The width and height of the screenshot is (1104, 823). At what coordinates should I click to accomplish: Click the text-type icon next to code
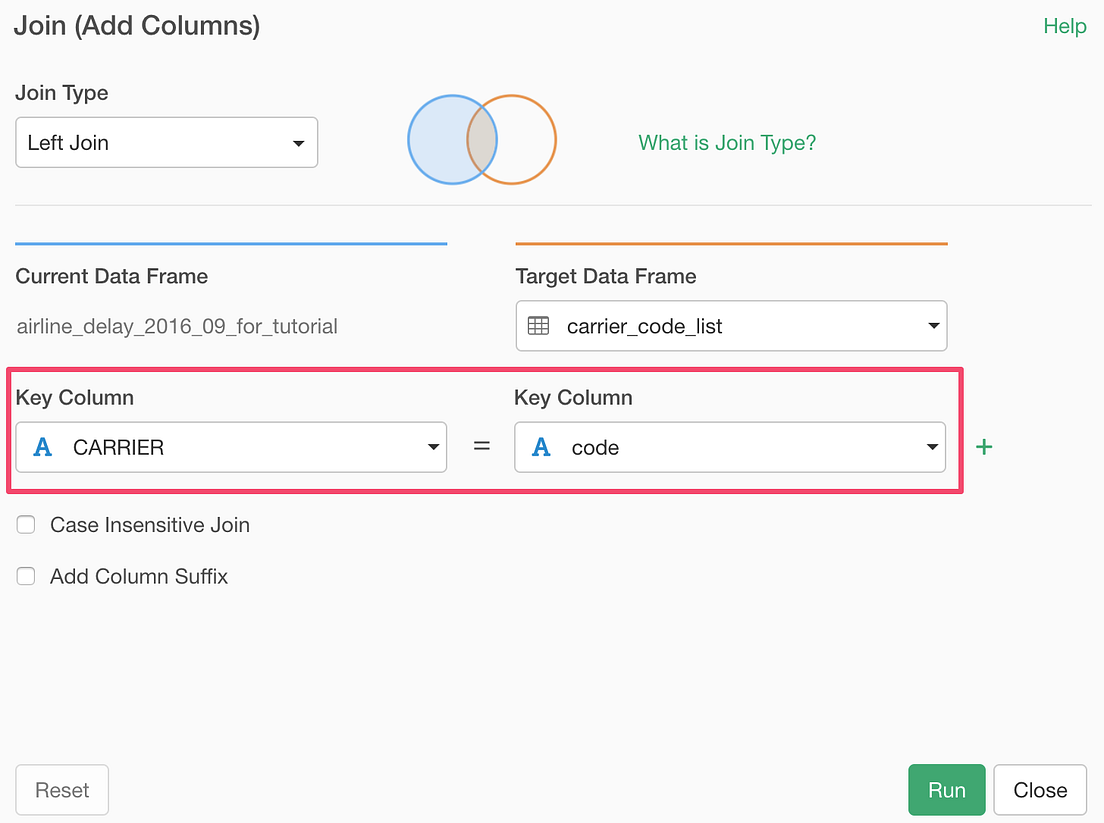[541, 447]
